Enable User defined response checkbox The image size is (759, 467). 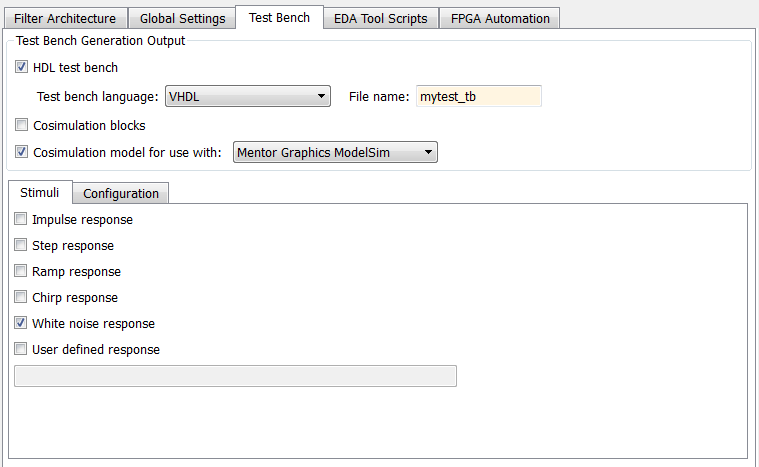21,349
